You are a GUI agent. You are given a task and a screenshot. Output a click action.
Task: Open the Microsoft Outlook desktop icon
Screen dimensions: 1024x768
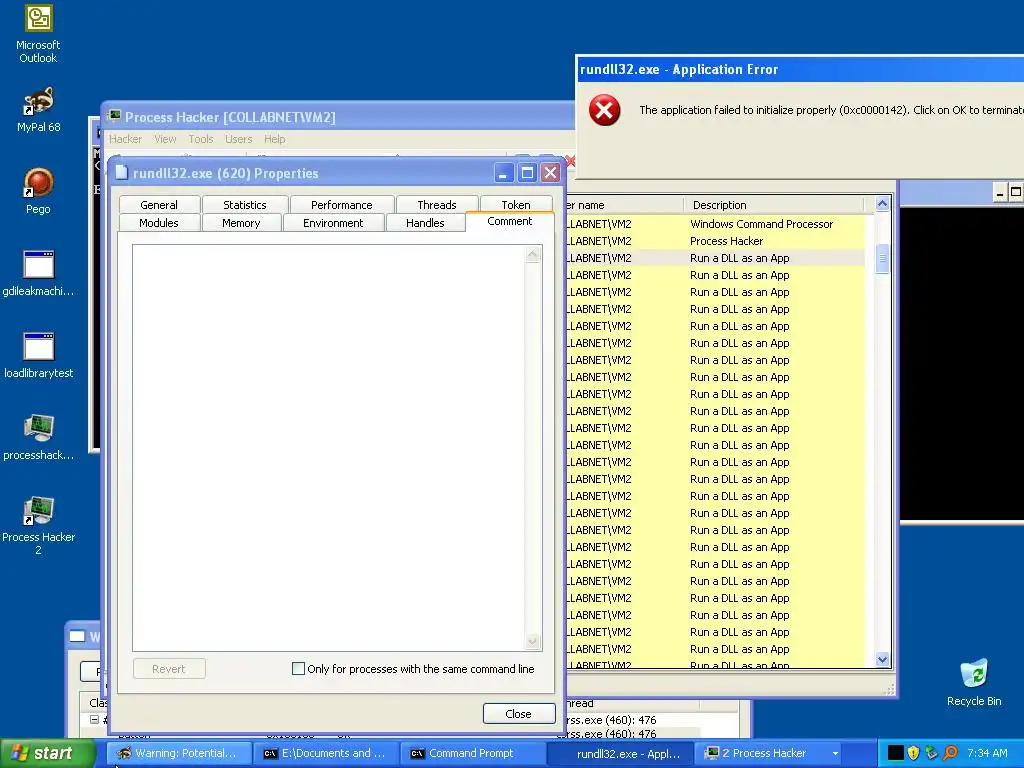click(38, 34)
